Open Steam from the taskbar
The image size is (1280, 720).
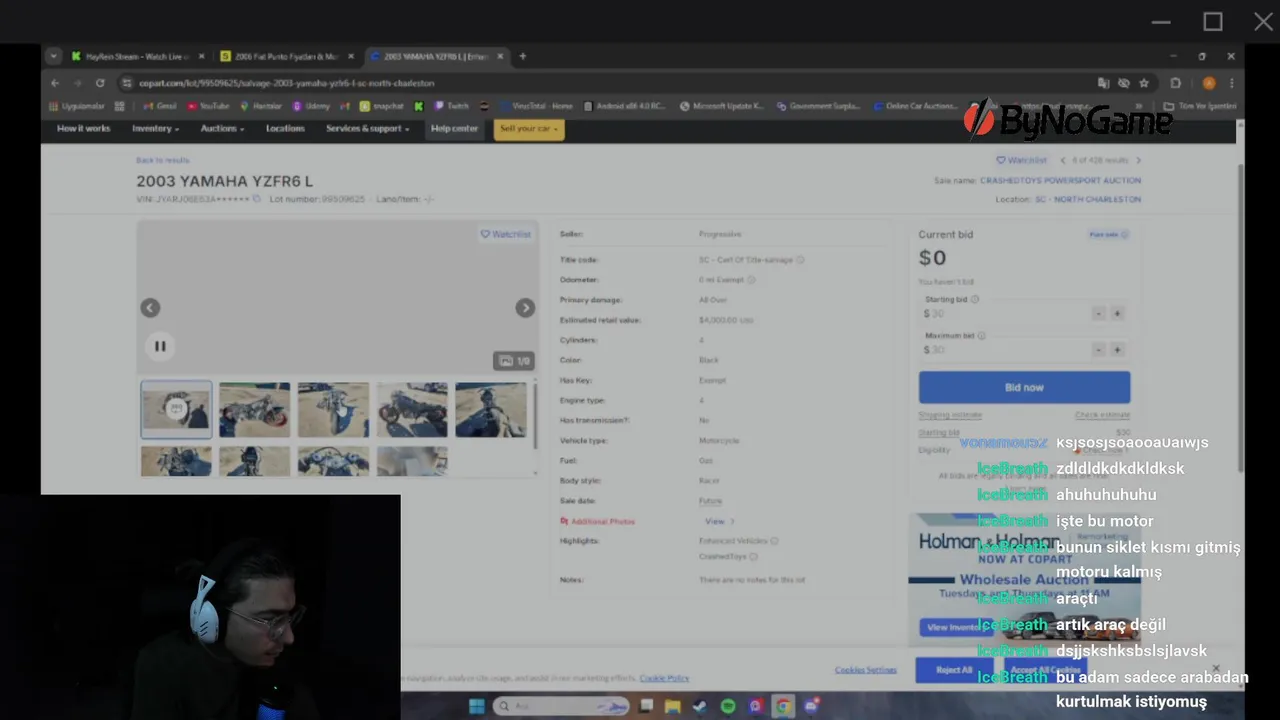tap(700, 706)
